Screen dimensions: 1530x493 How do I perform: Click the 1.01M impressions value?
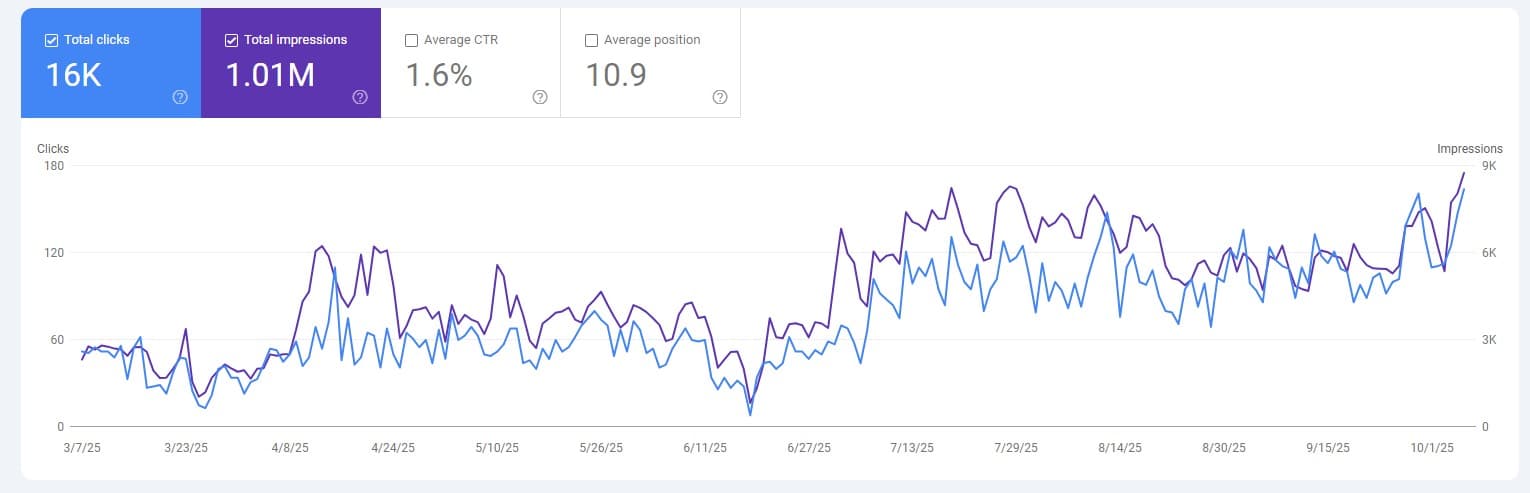point(270,75)
